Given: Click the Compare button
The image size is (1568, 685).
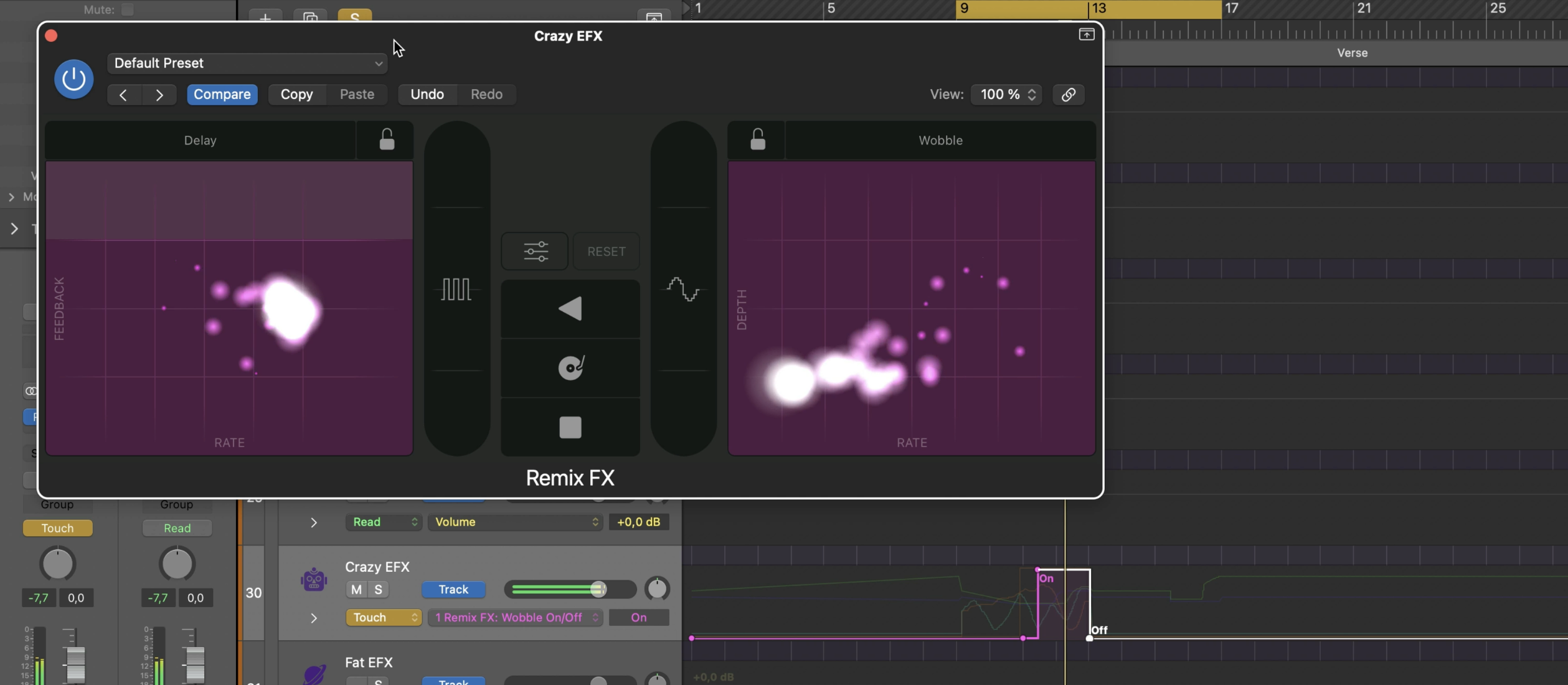Looking at the screenshot, I should click(x=222, y=95).
